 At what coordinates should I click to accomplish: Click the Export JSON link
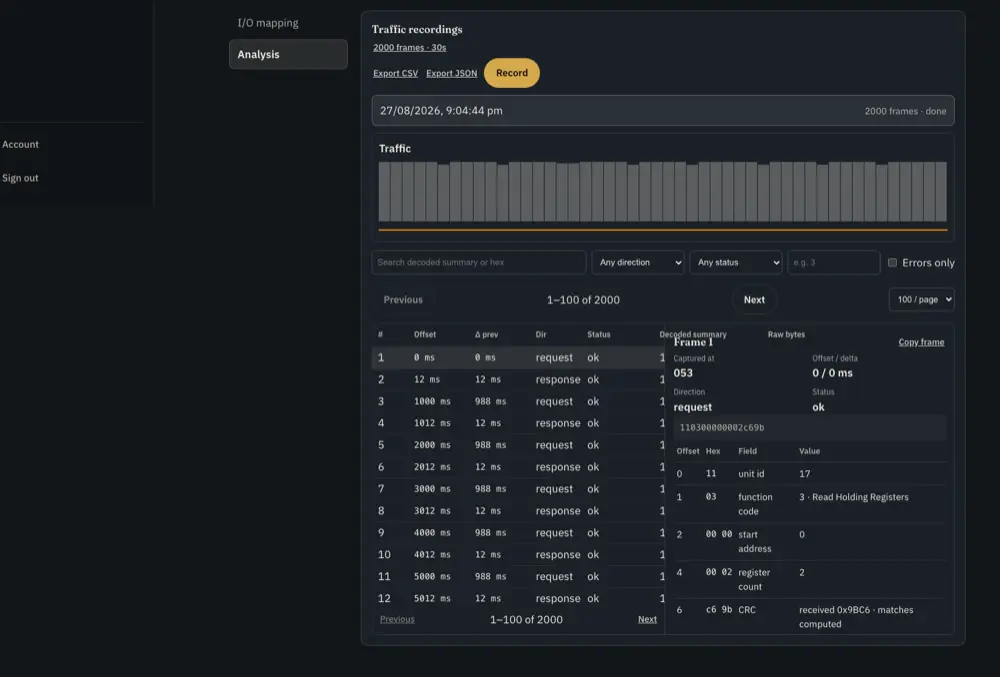click(x=452, y=73)
